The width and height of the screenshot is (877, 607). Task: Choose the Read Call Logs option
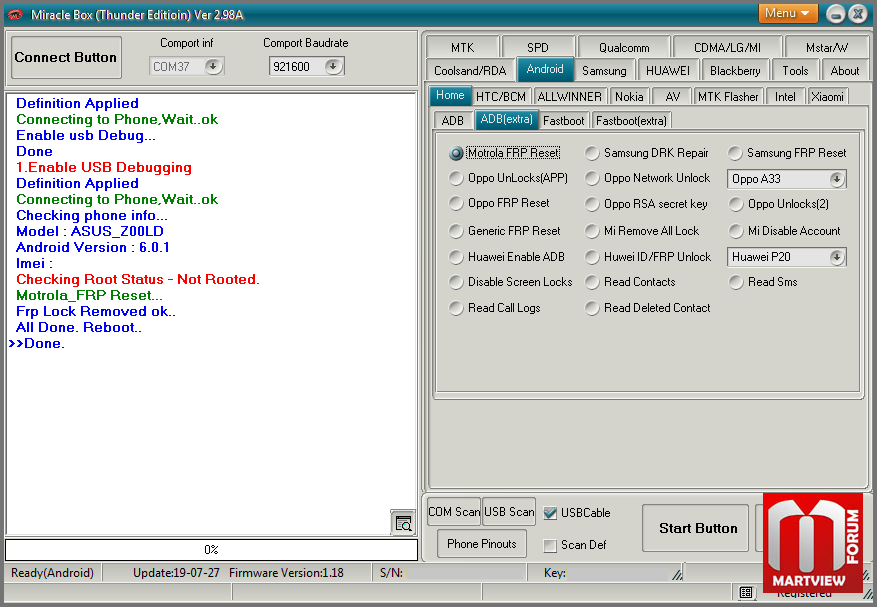click(x=457, y=308)
